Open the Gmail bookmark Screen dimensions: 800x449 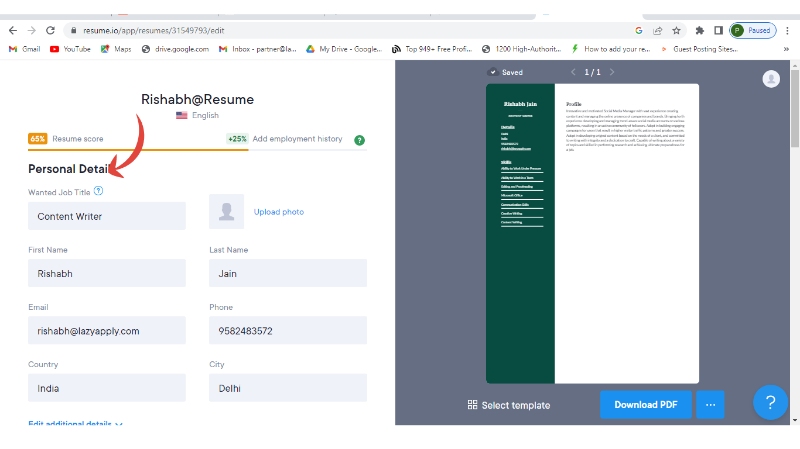pos(24,48)
